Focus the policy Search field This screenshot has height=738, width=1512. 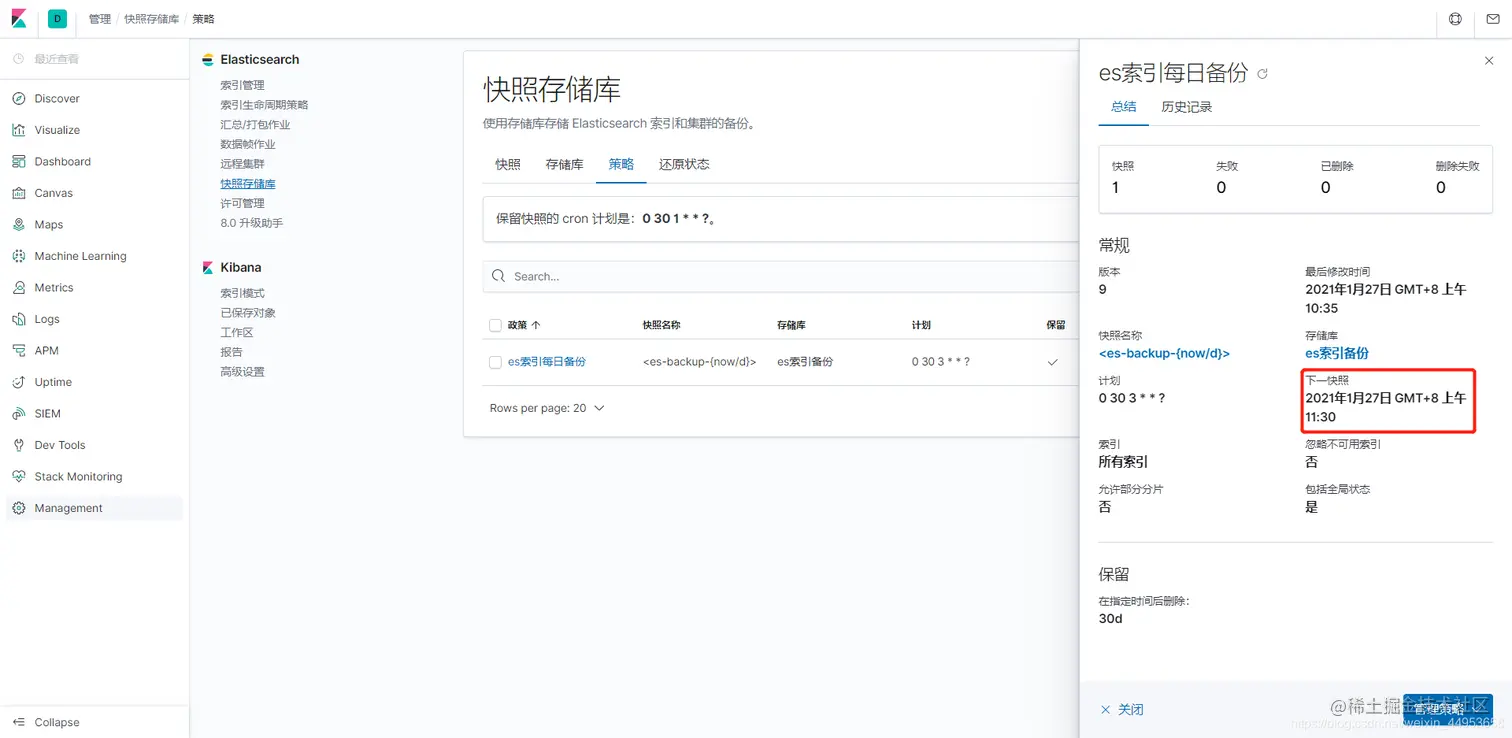(780, 276)
